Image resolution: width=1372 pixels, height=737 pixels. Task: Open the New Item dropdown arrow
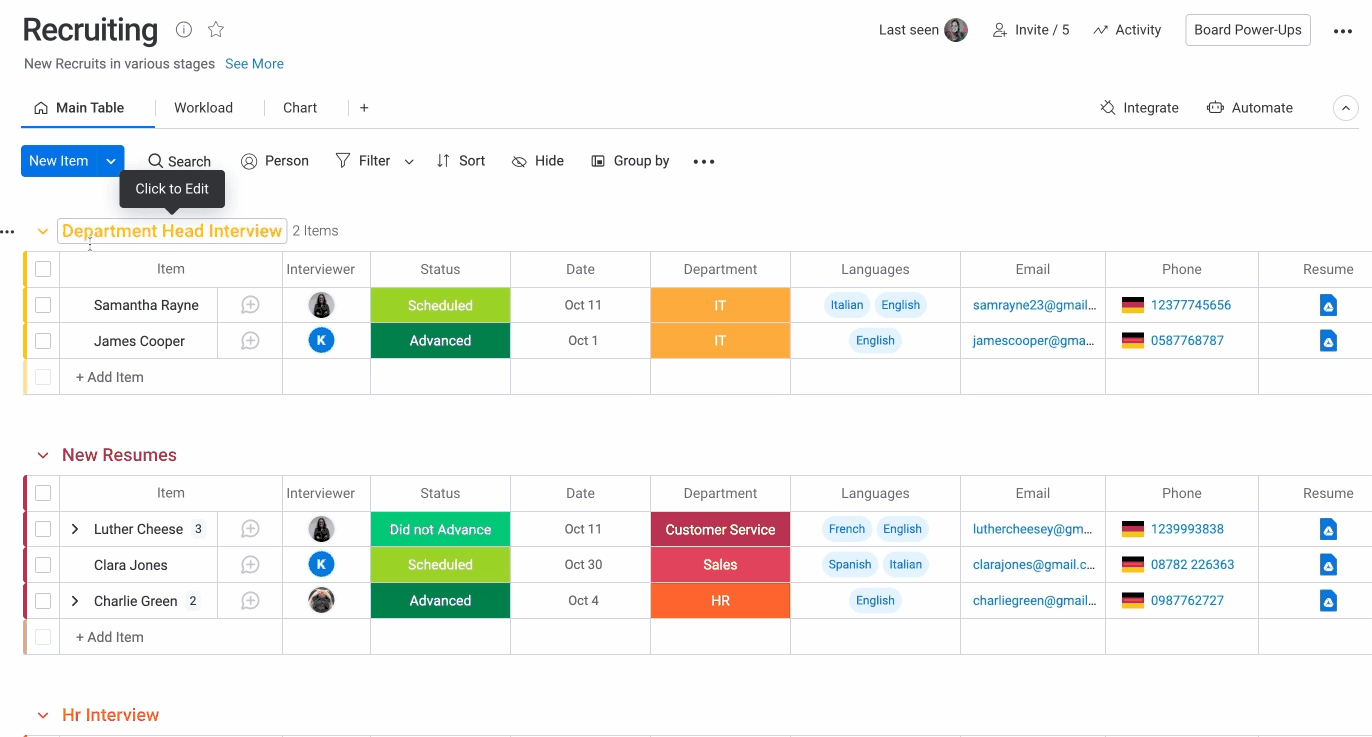pyautogui.click(x=111, y=161)
